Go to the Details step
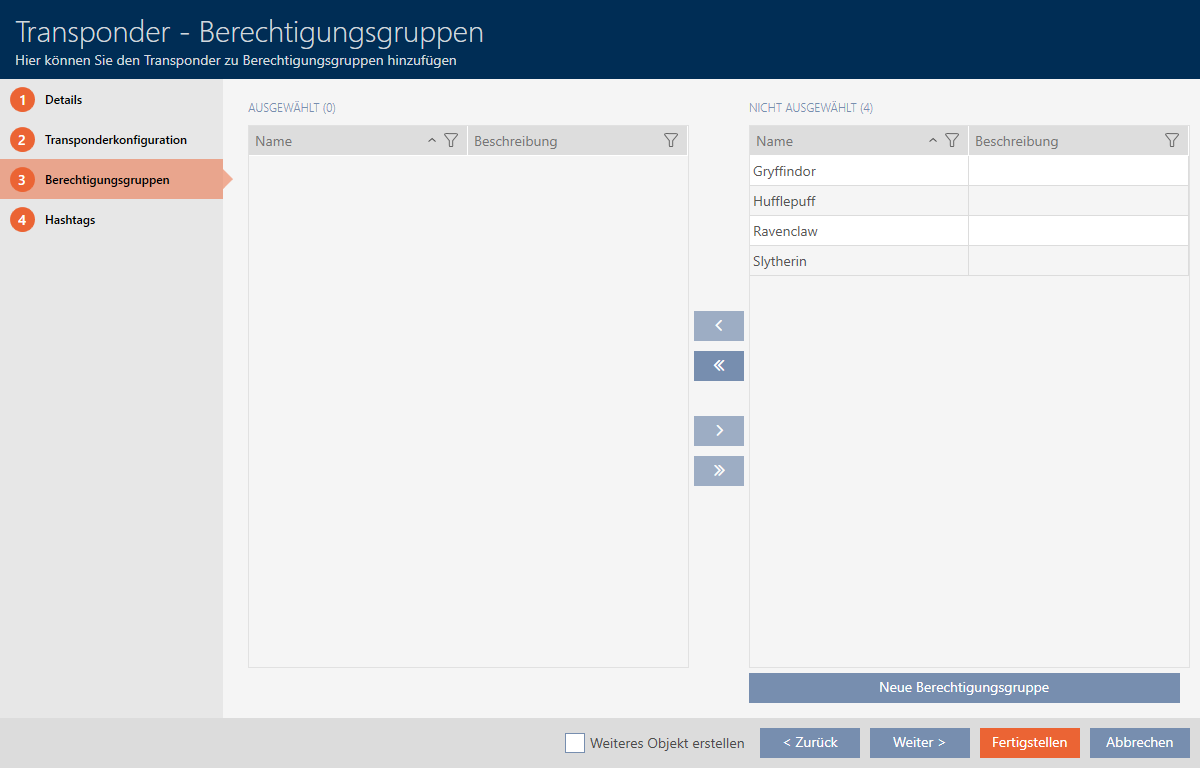 pyautogui.click(x=63, y=100)
